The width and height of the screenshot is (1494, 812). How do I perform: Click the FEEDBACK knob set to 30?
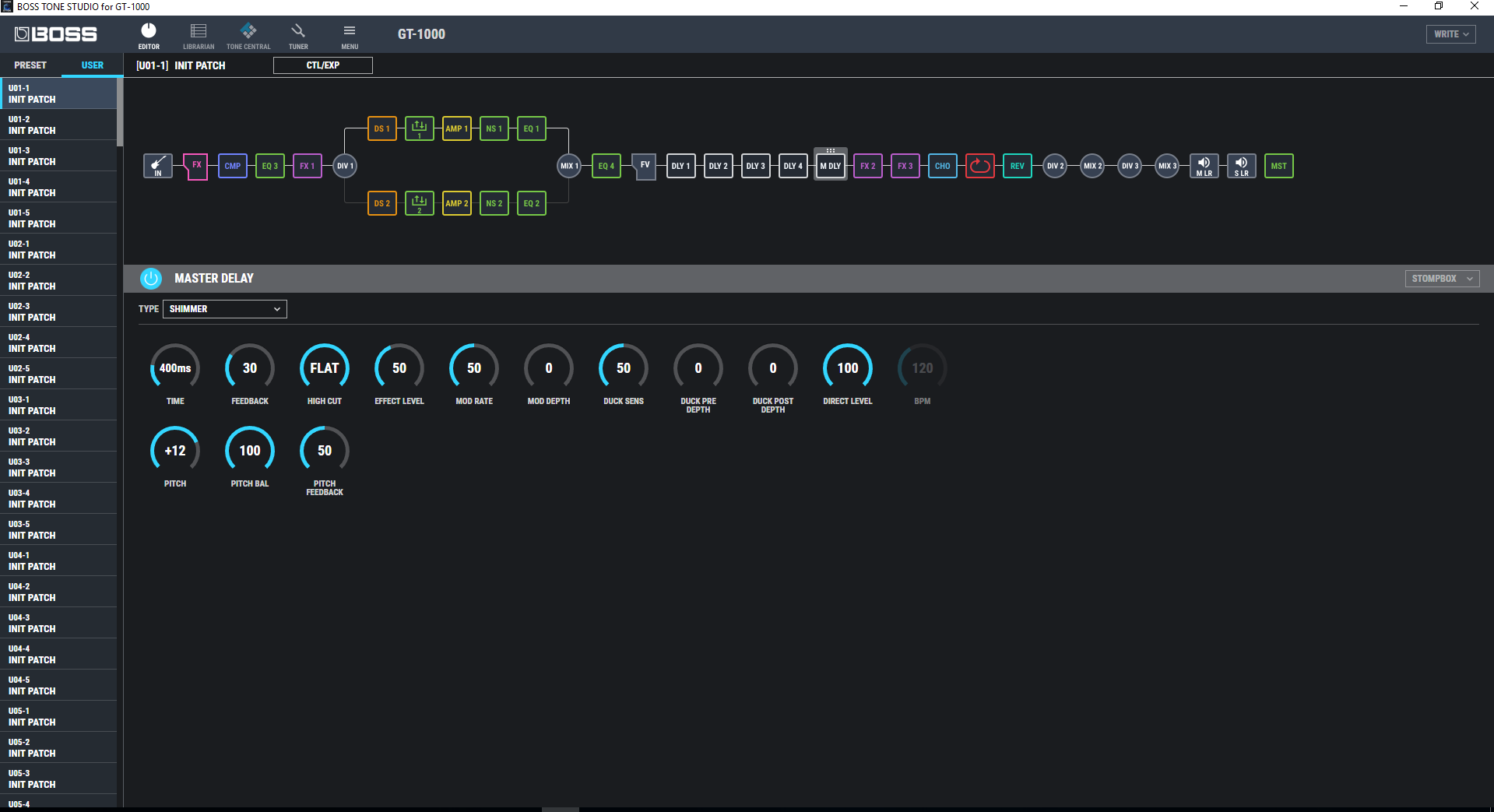[250, 368]
